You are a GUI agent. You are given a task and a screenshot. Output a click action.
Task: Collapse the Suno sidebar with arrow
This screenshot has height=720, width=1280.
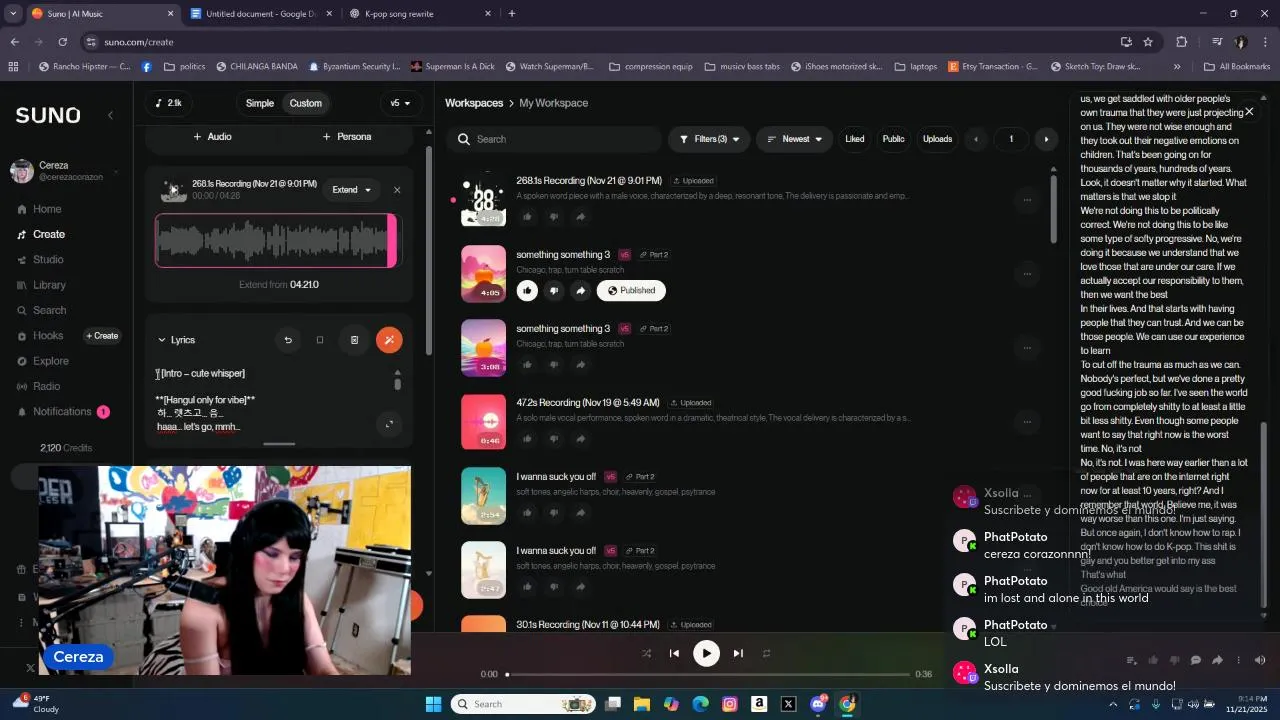point(110,115)
